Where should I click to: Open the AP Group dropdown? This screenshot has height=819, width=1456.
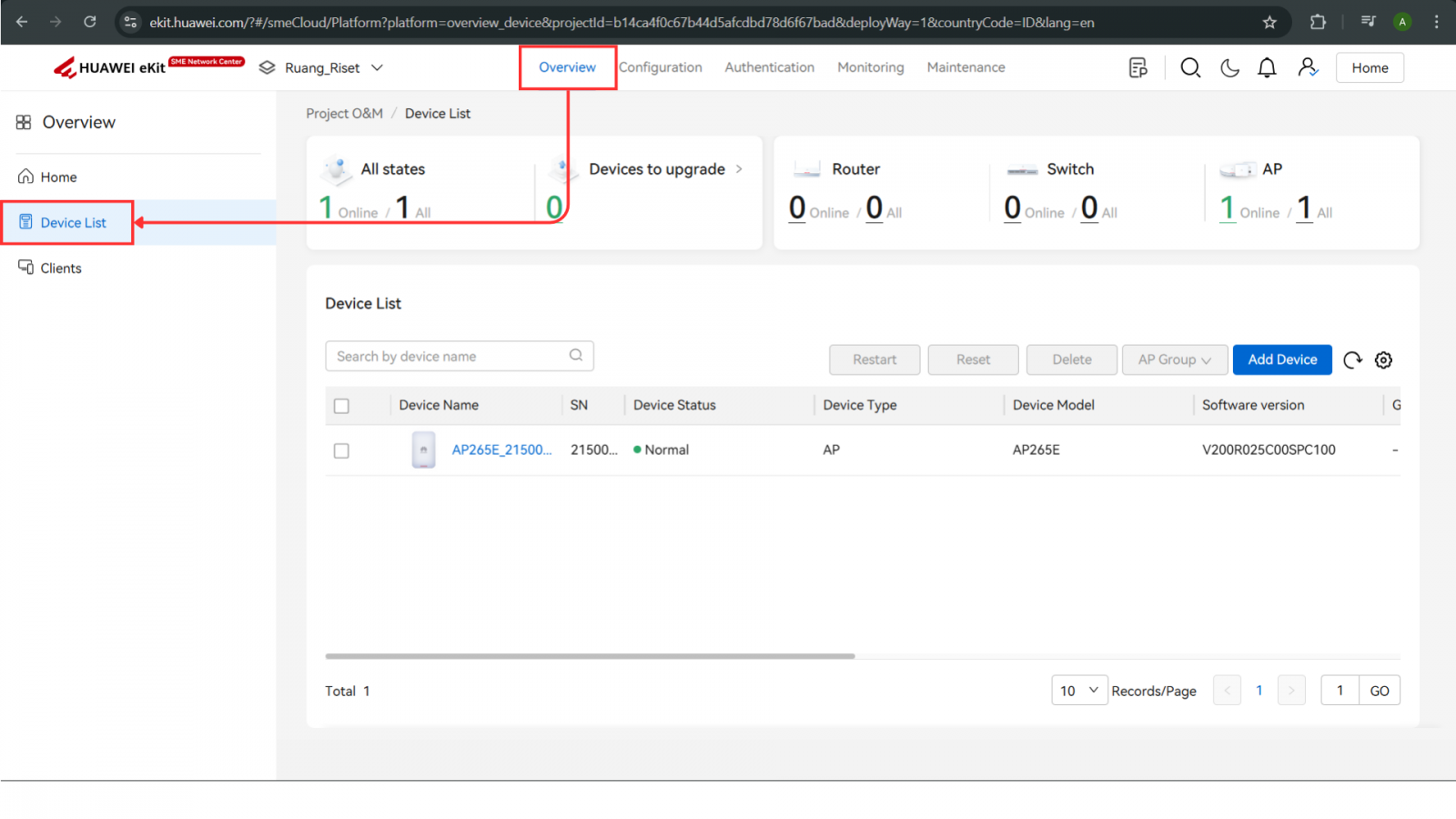pos(1174,360)
